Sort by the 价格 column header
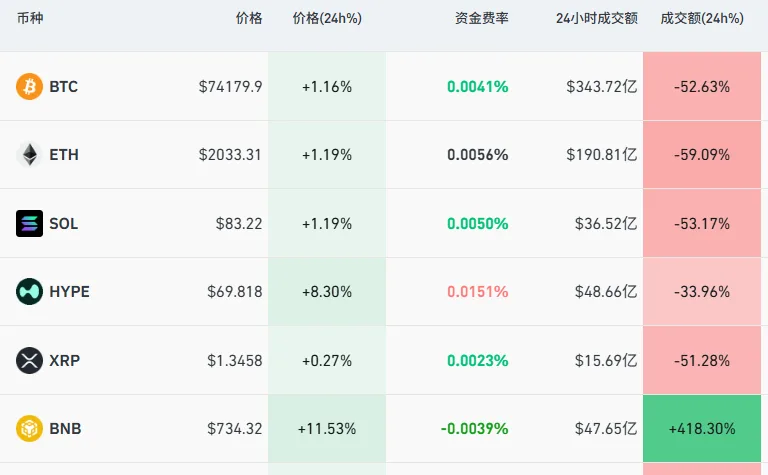 coord(249,18)
